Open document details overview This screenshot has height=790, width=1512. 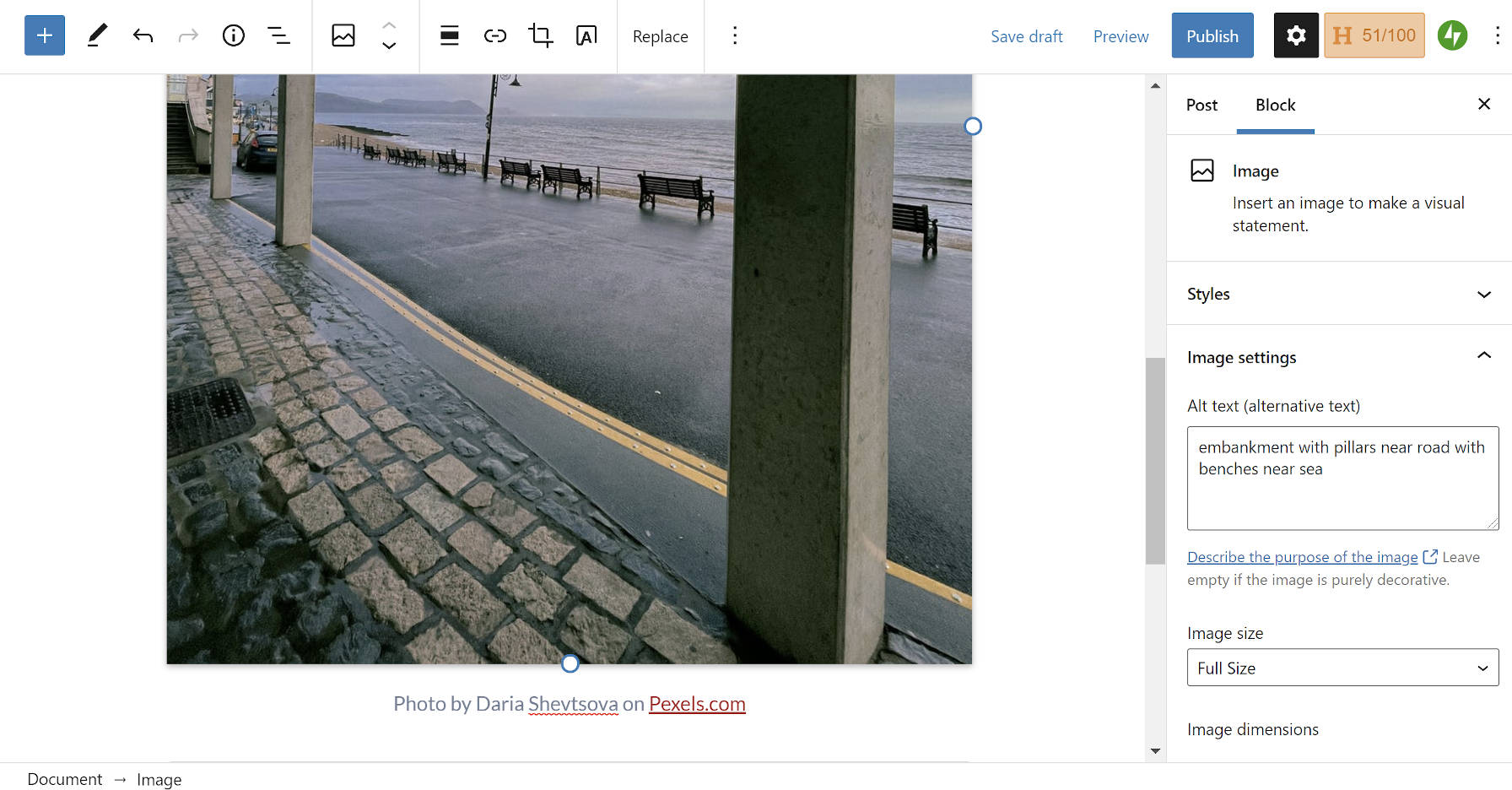coord(233,35)
